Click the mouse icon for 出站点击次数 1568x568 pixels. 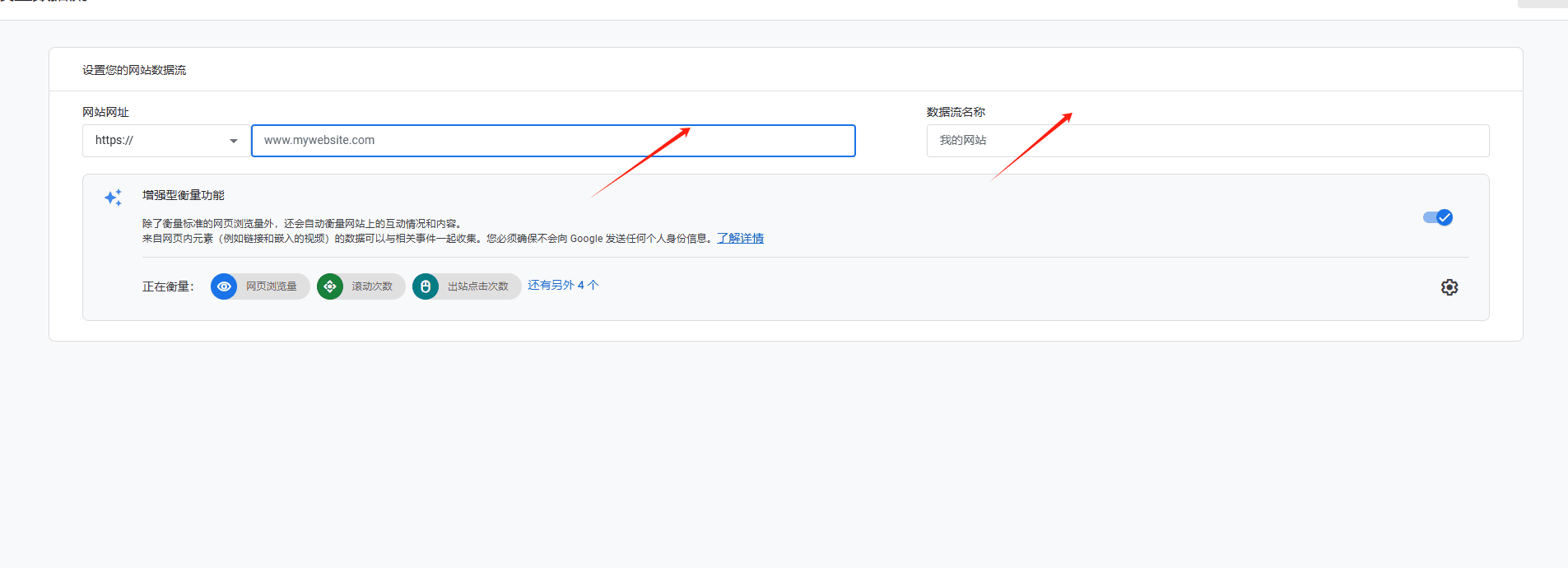pos(426,286)
